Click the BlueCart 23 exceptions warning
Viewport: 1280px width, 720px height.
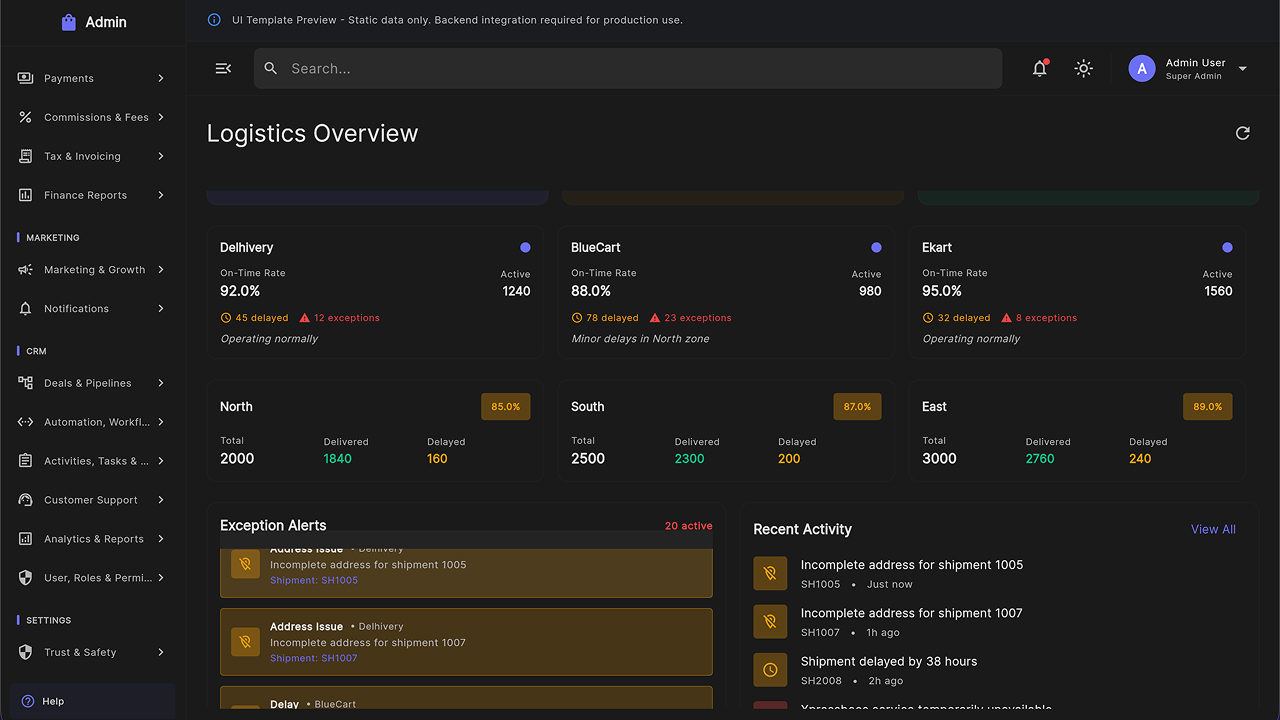tap(690, 318)
